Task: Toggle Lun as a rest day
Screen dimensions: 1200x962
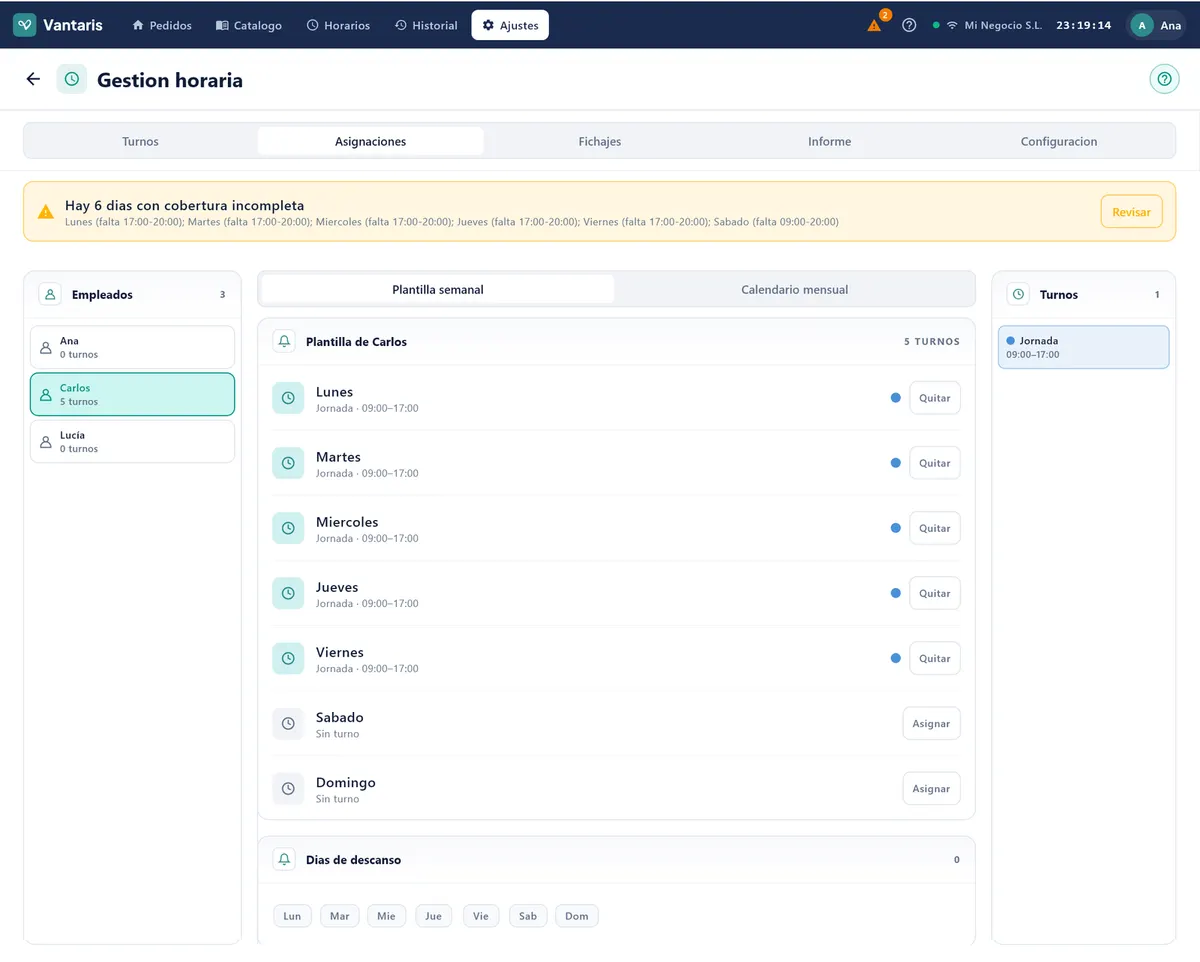Action: click(x=292, y=915)
